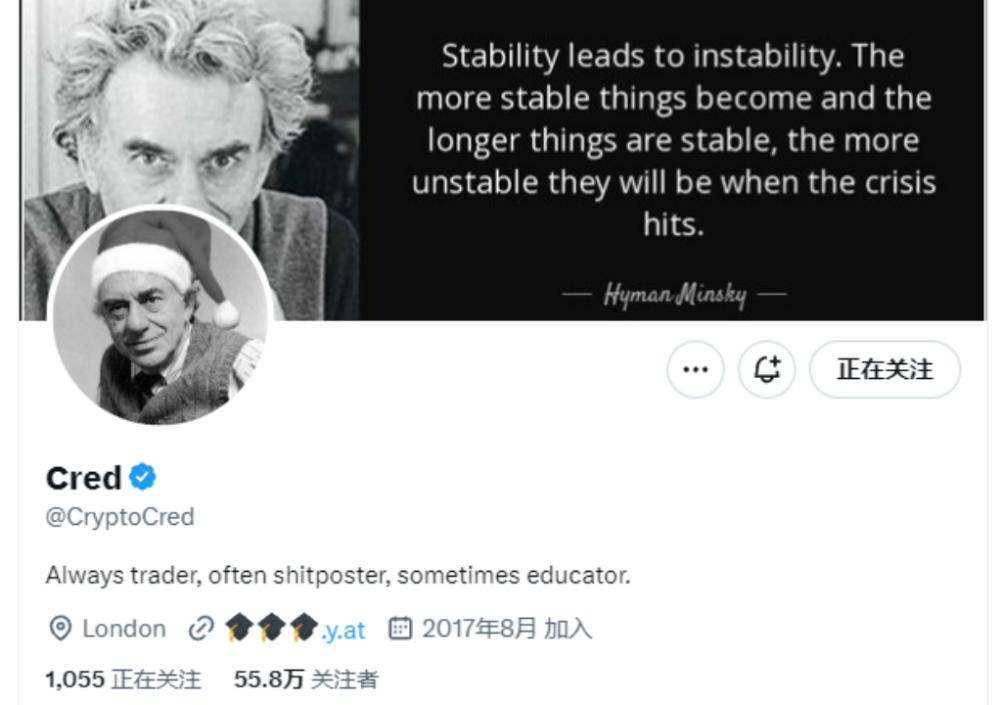Open the 55.8万 关注者 followers list
The height and width of the screenshot is (705, 1000).
(x=306, y=679)
